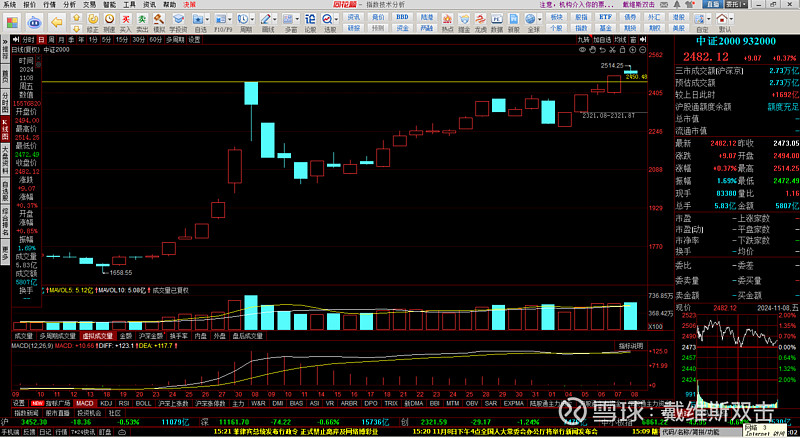The image size is (800, 438).
Task: Expand the 全球 dropdown arrow
Action: pyautogui.click(x=540, y=19)
